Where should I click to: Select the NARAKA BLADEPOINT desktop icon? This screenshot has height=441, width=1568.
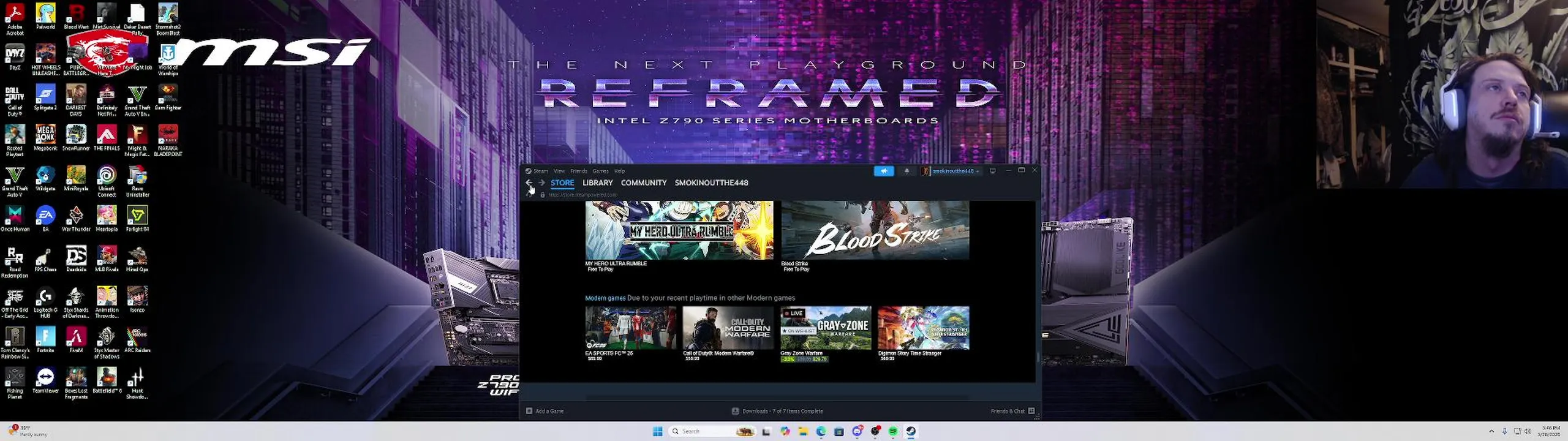[x=168, y=140]
